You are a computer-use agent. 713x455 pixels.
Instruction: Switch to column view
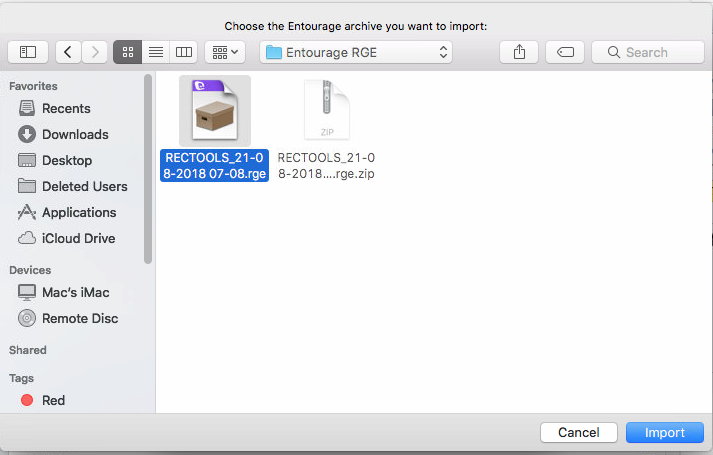tap(184, 52)
